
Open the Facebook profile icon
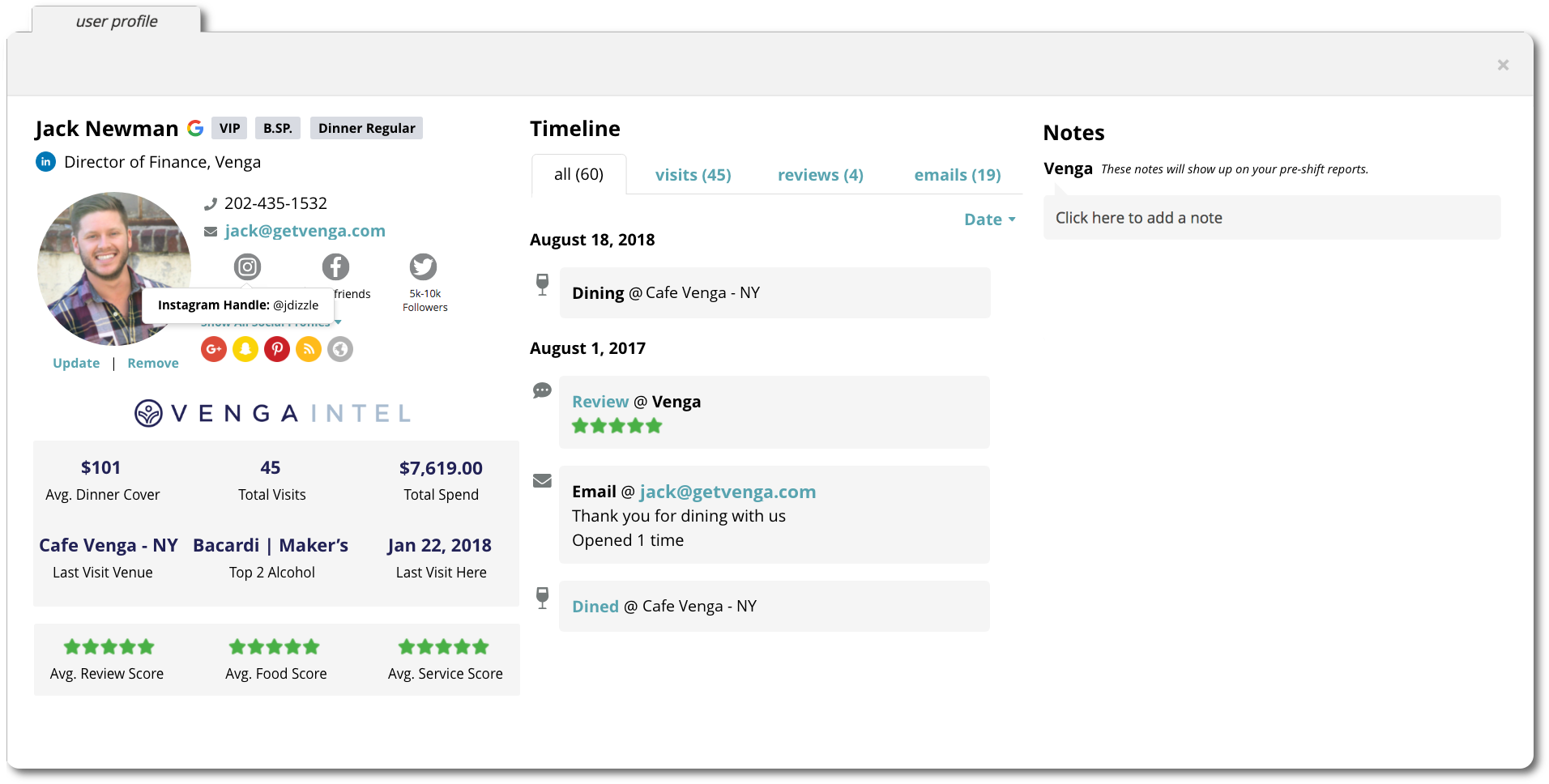point(335,266)
